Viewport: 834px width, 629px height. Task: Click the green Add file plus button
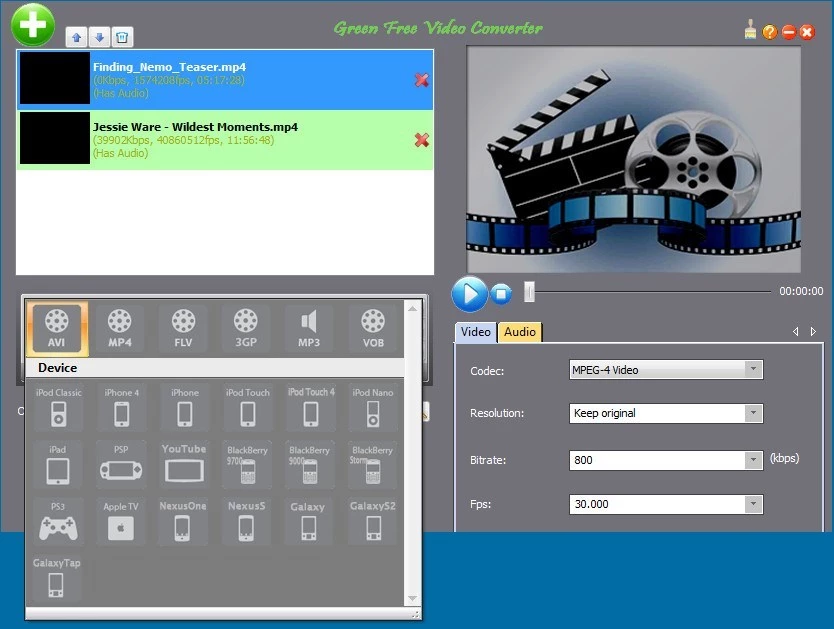[33, 25]
